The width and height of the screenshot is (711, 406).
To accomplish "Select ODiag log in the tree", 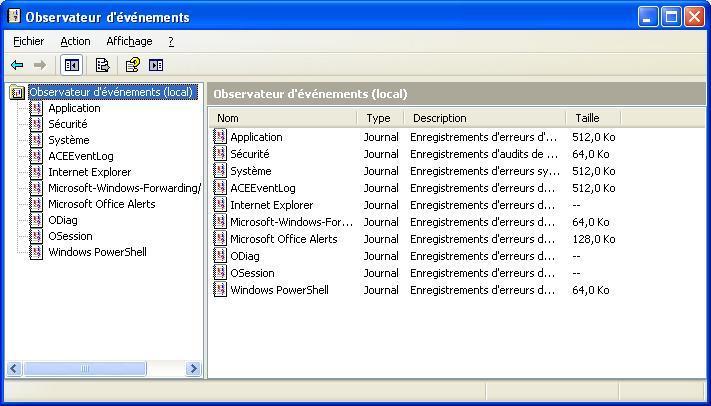I will click(63, 220).
